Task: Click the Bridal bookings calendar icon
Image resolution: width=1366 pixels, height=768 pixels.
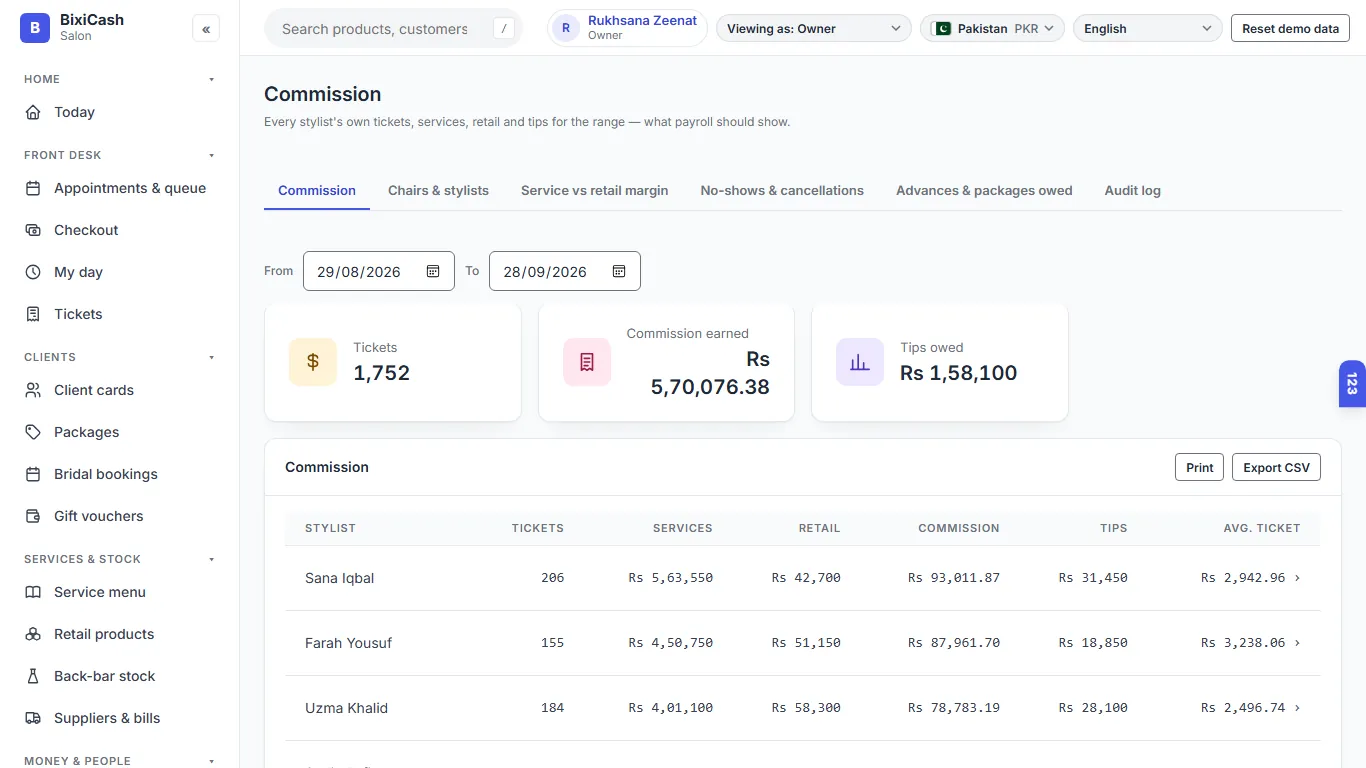Action: pyautogui.click(x=33, y=474)
